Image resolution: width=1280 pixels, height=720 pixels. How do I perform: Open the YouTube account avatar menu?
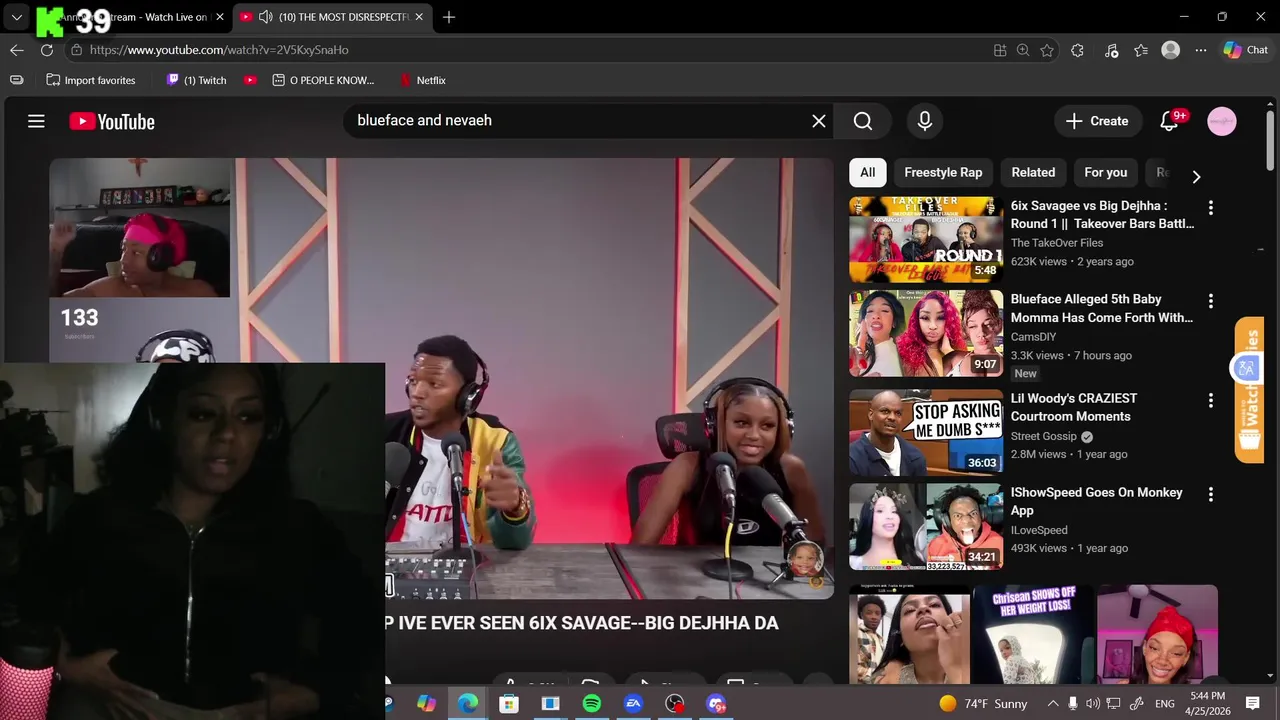coord(1222,121)
